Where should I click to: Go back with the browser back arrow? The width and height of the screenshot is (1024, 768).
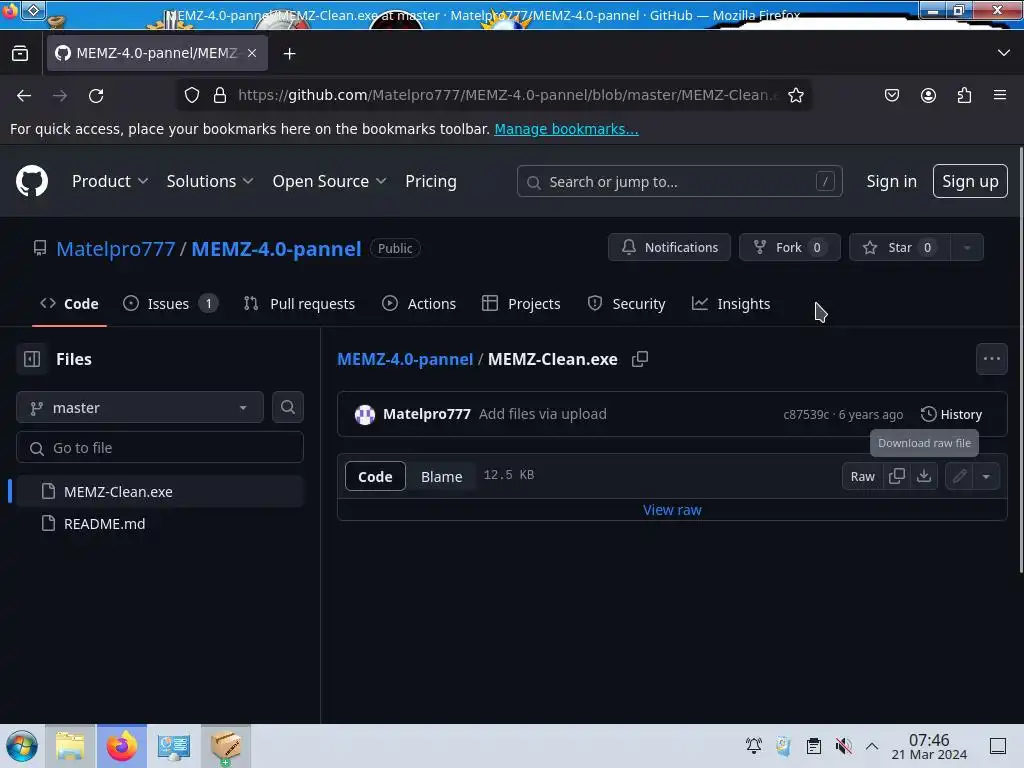(24, 96)
